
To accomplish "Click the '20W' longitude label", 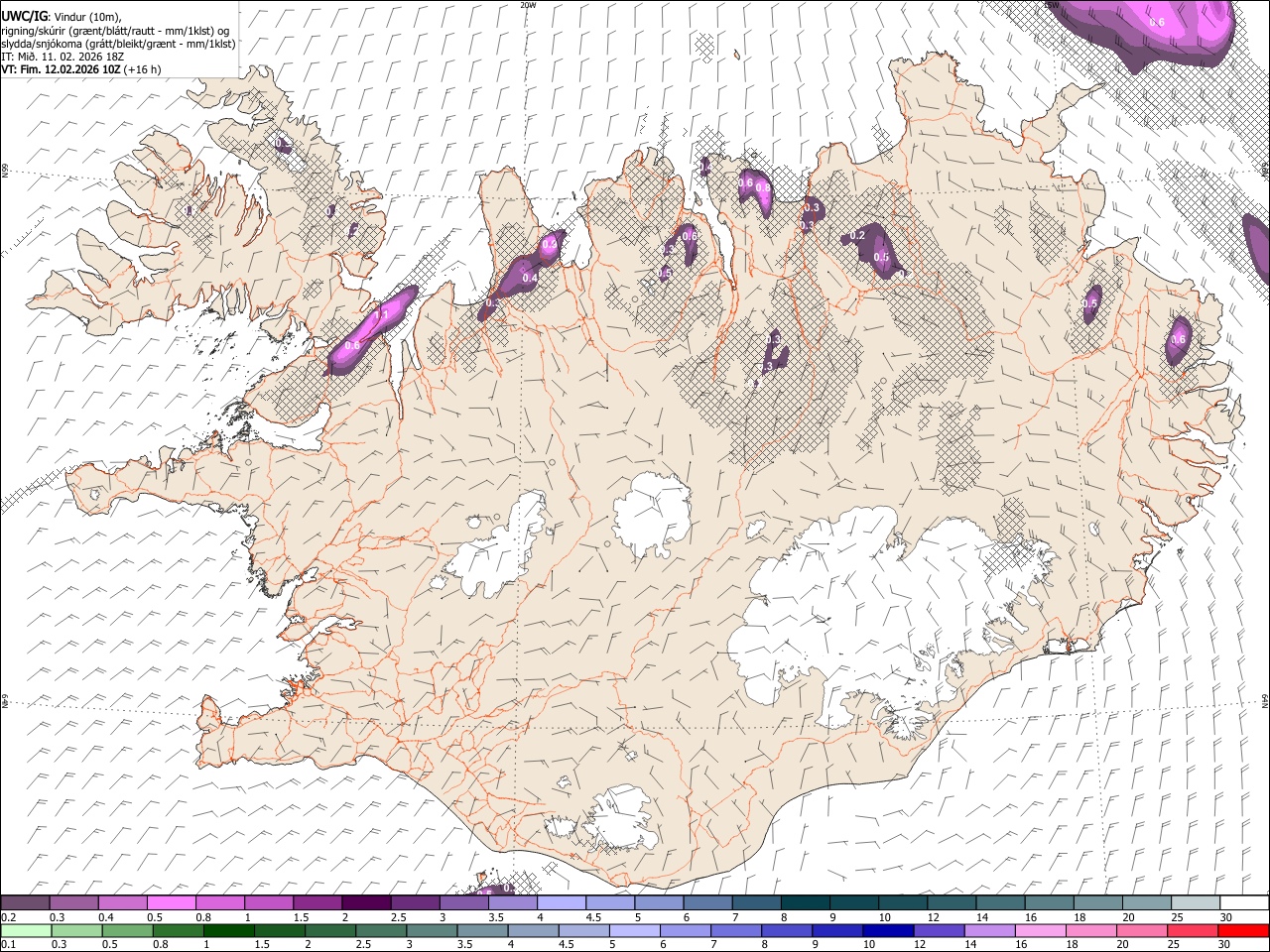I will [x=528, y=5].
